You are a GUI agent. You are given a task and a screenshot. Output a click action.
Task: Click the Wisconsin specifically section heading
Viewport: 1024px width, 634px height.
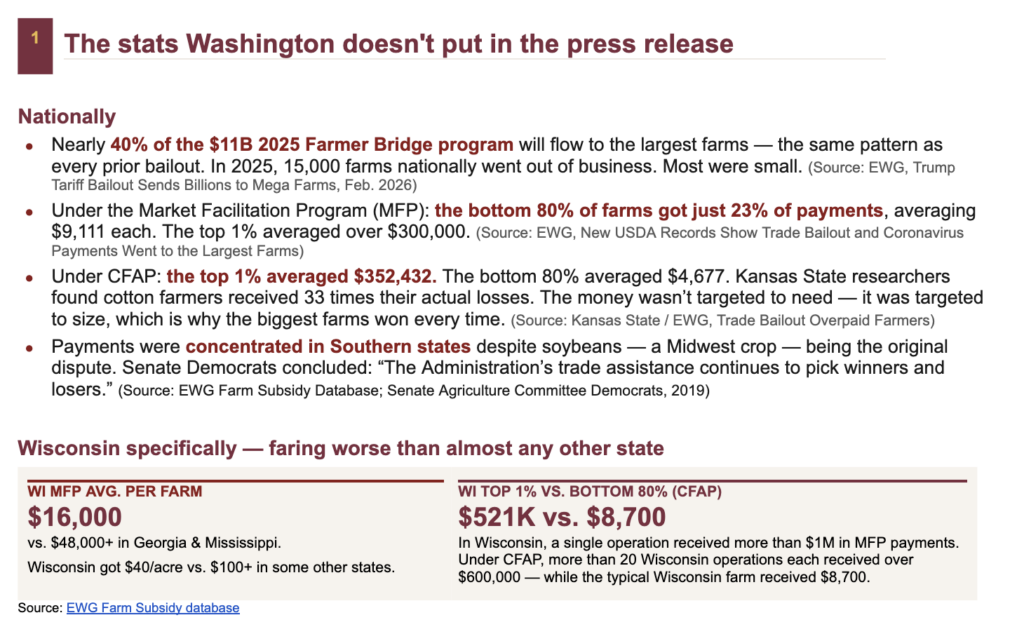coord(340,449)
